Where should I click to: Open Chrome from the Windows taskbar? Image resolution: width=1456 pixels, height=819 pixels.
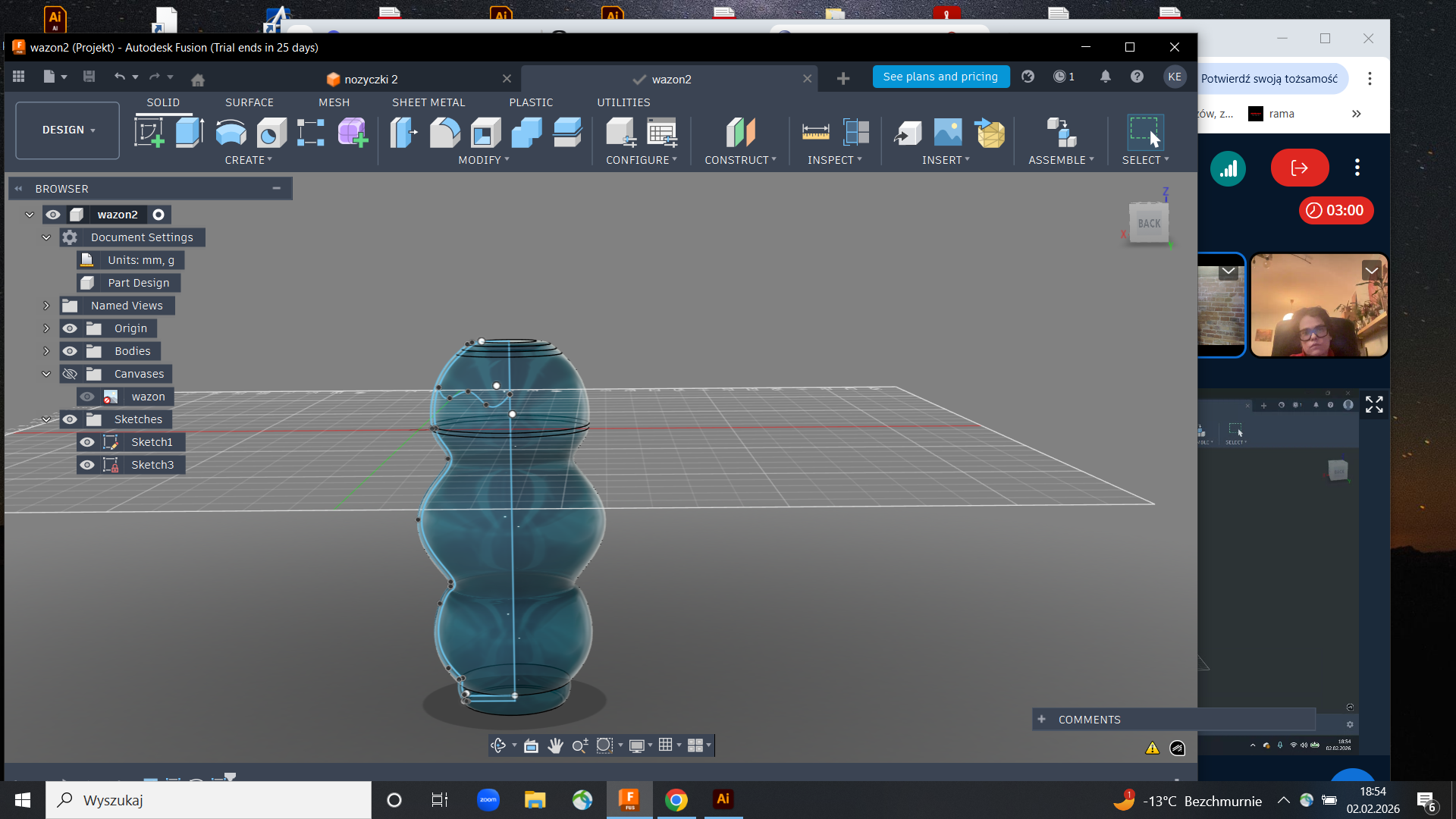pos(676,800)
